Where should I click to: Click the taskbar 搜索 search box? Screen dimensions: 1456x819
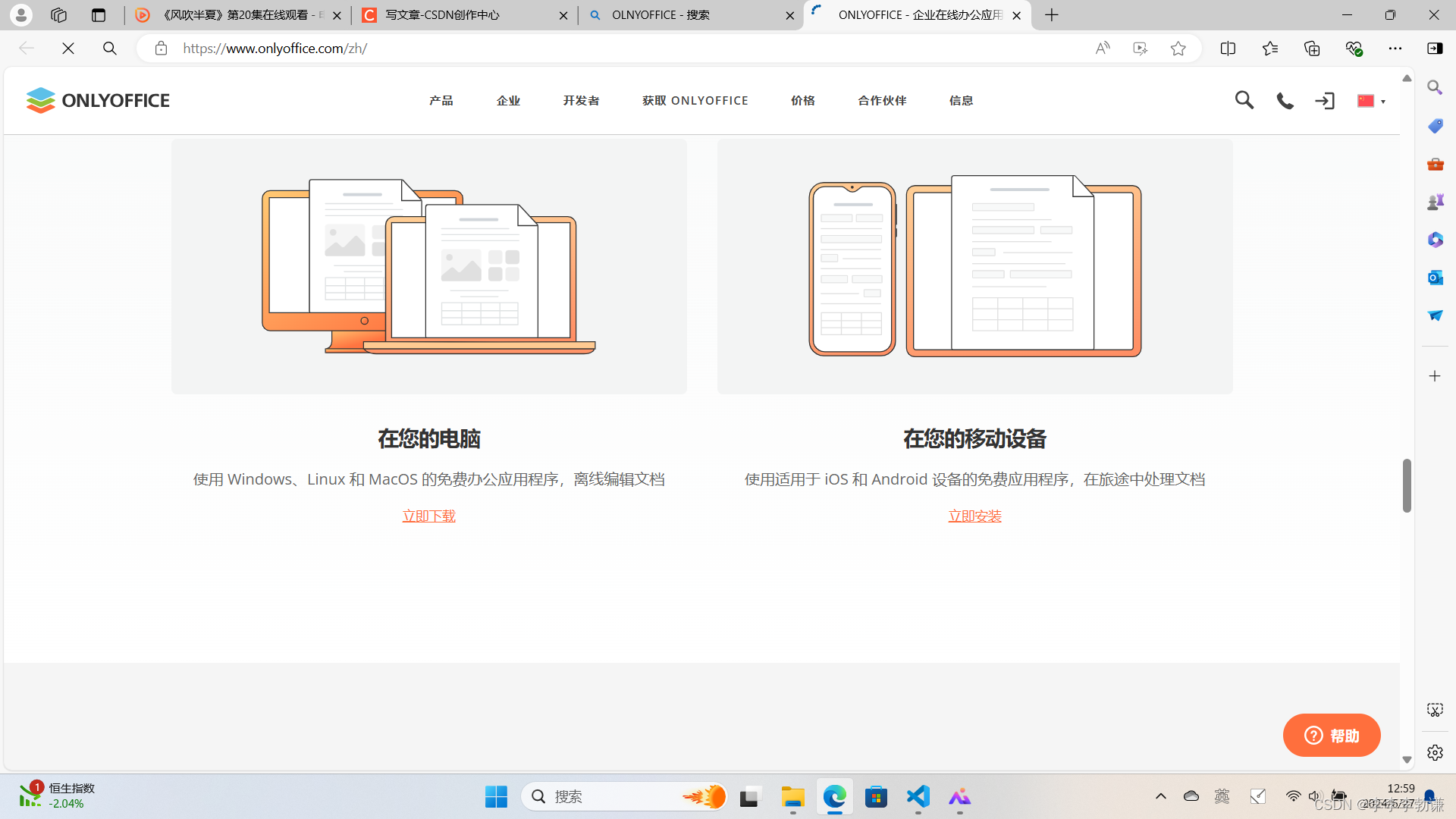point(625,797)
